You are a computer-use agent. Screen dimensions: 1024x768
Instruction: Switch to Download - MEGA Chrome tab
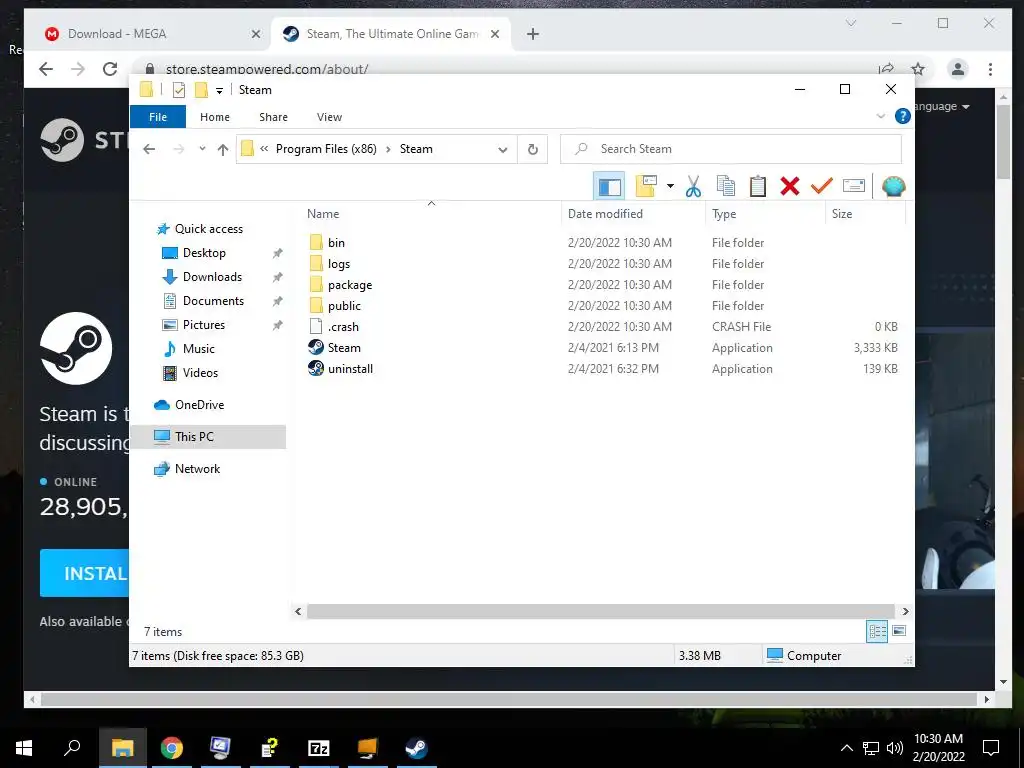coord(118,34)
